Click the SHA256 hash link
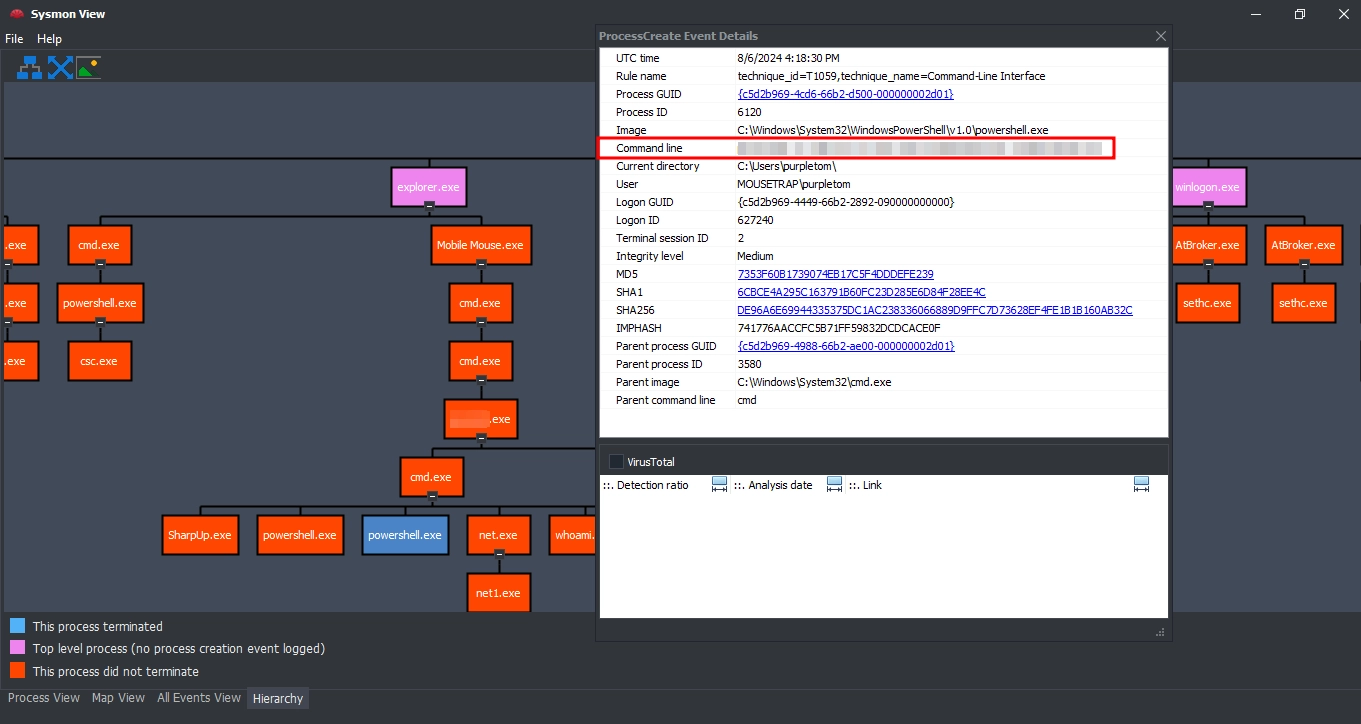The image size is (1361, 724). (x=934, y=310)
